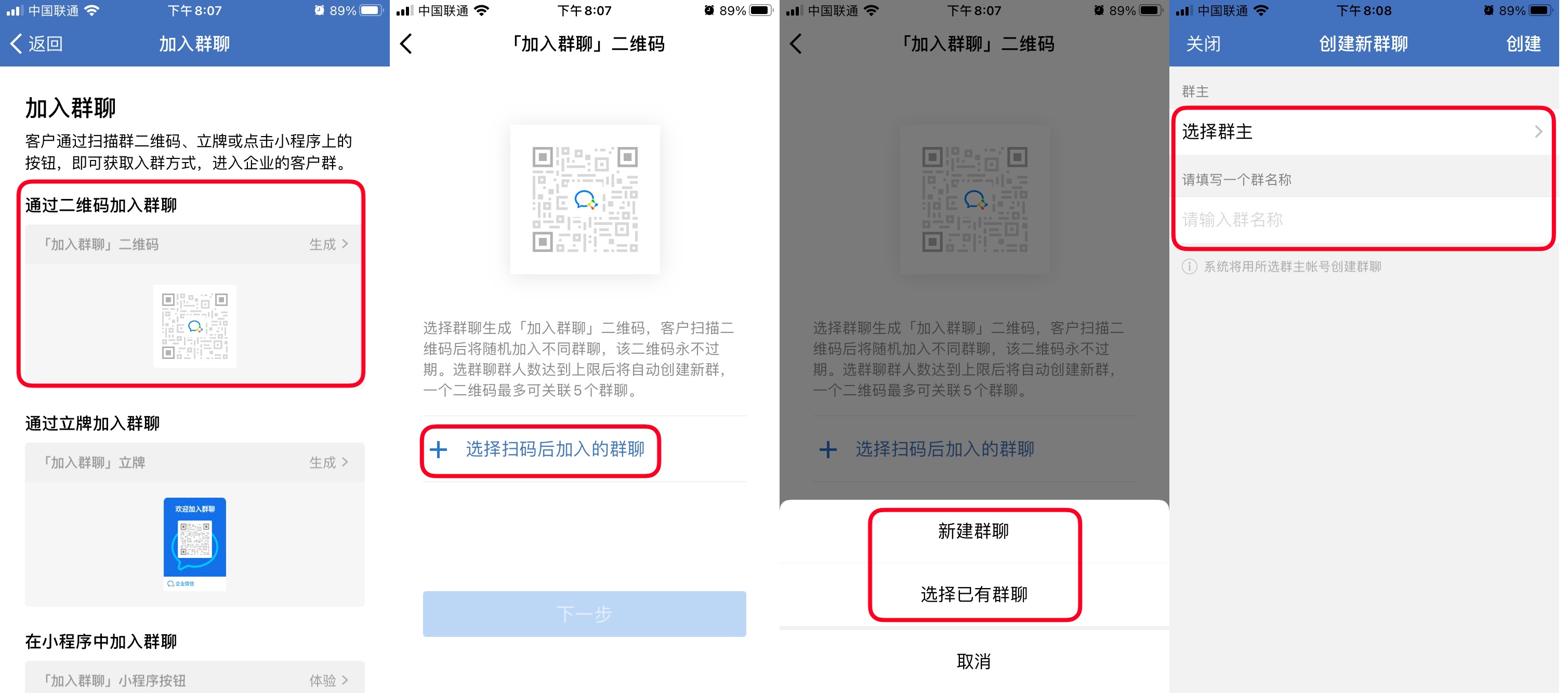Open the blue 欢迎加入群聊 standee thumbnail
The width and height of the screenshot is (1568, 693).
click(195, 543)
